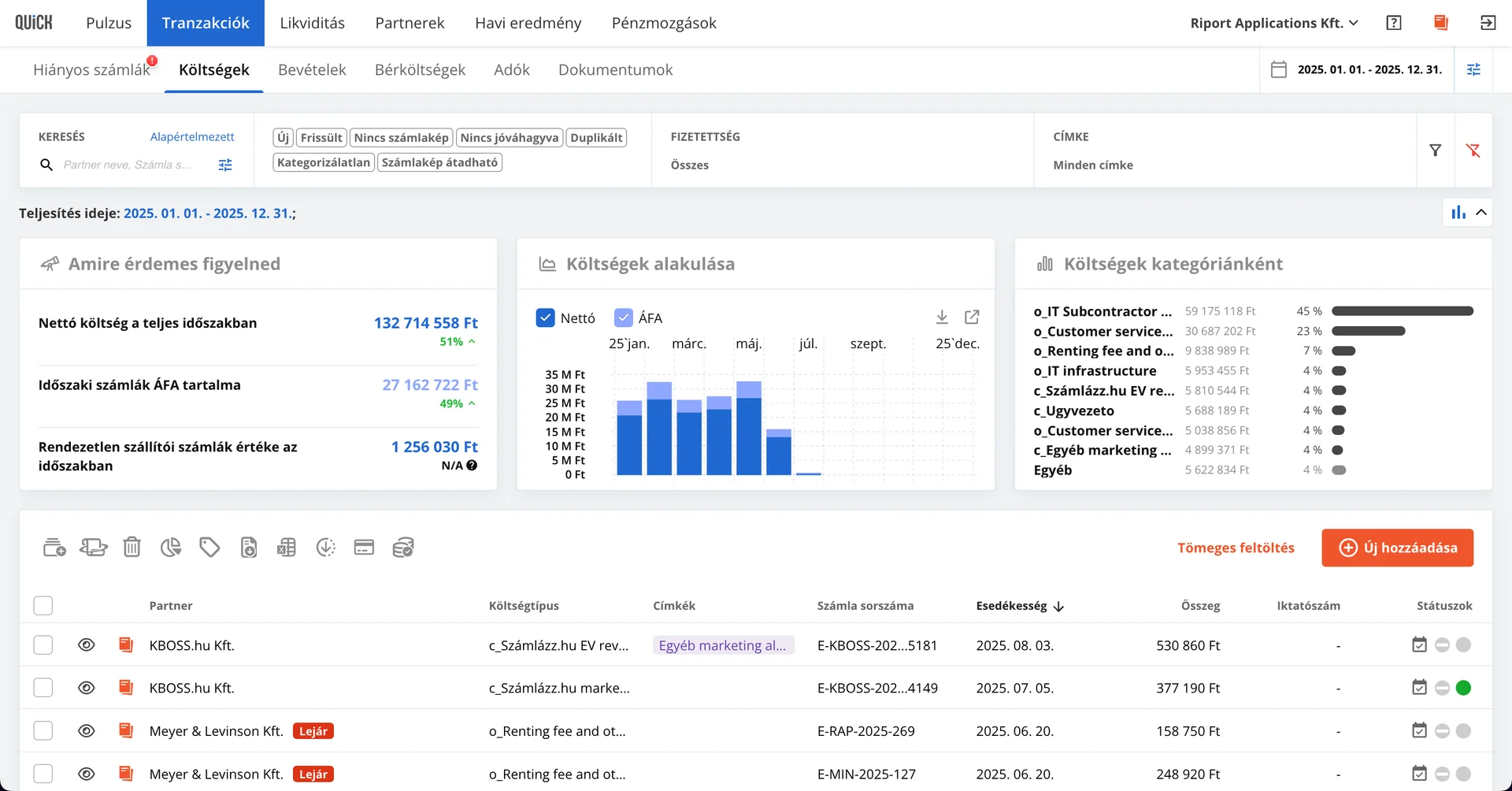Click the stacked cards plus icon
The height and width of the screenshot is (791, 1512).
click(54, 547)
